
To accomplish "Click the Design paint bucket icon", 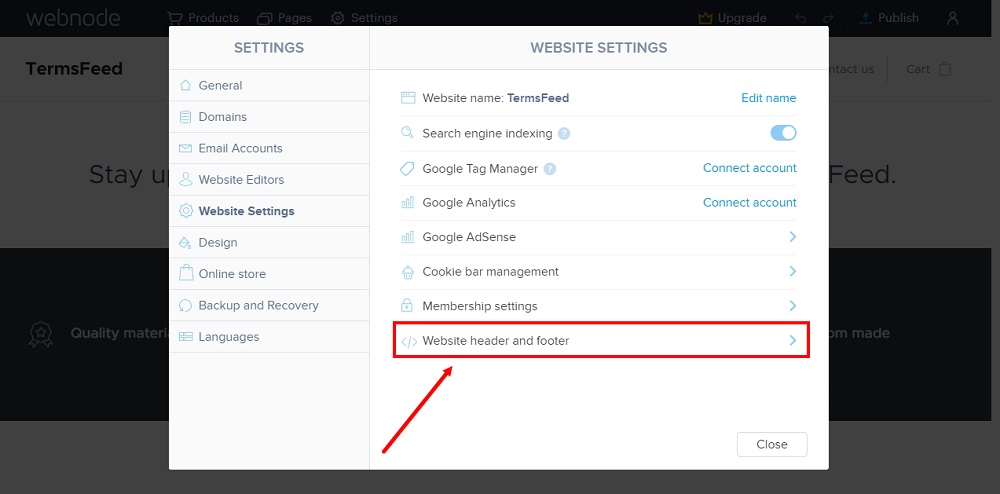I will pos(186,242).
